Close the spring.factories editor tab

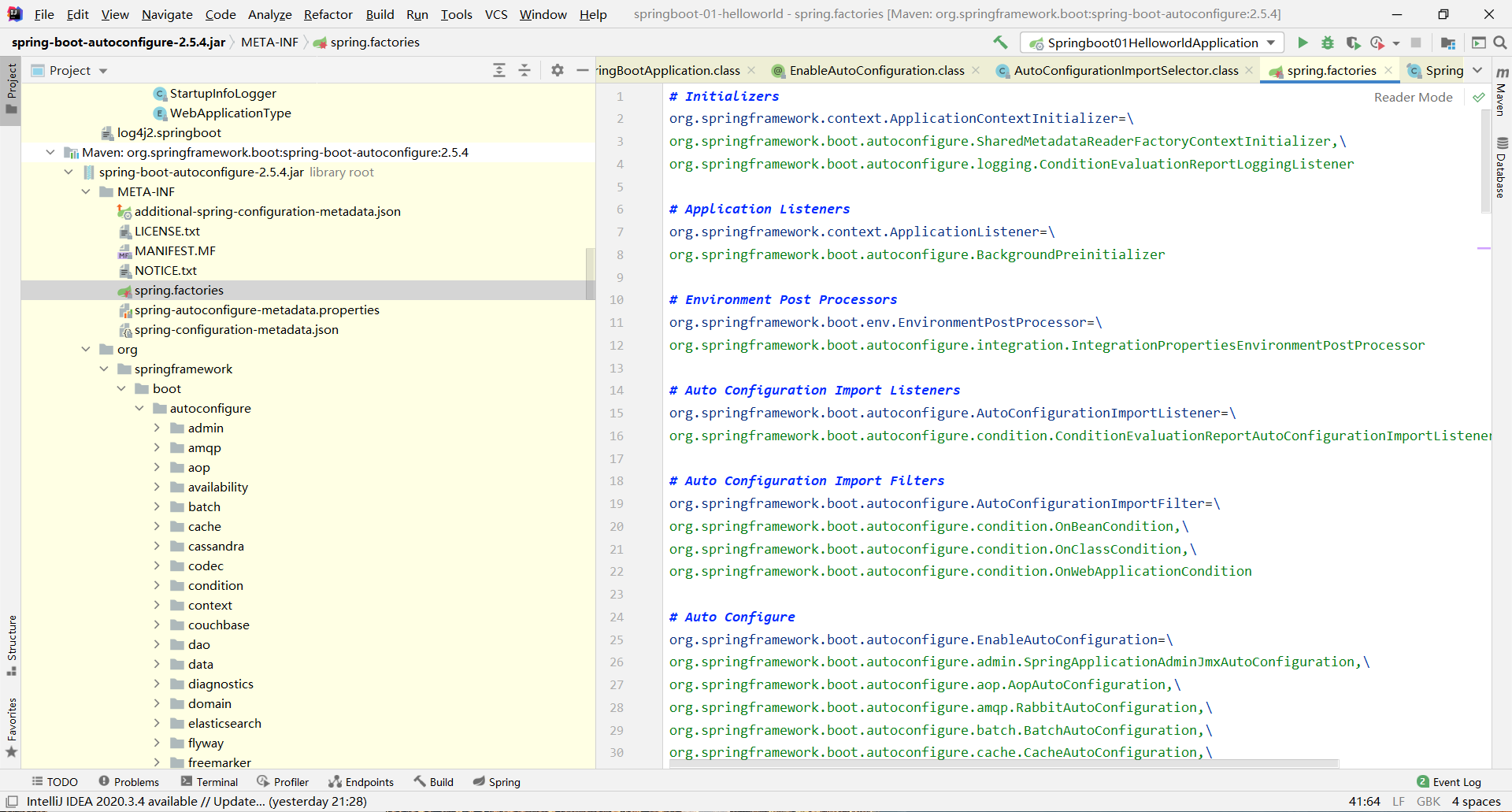pyautogui.click(x=1388, y=70)
